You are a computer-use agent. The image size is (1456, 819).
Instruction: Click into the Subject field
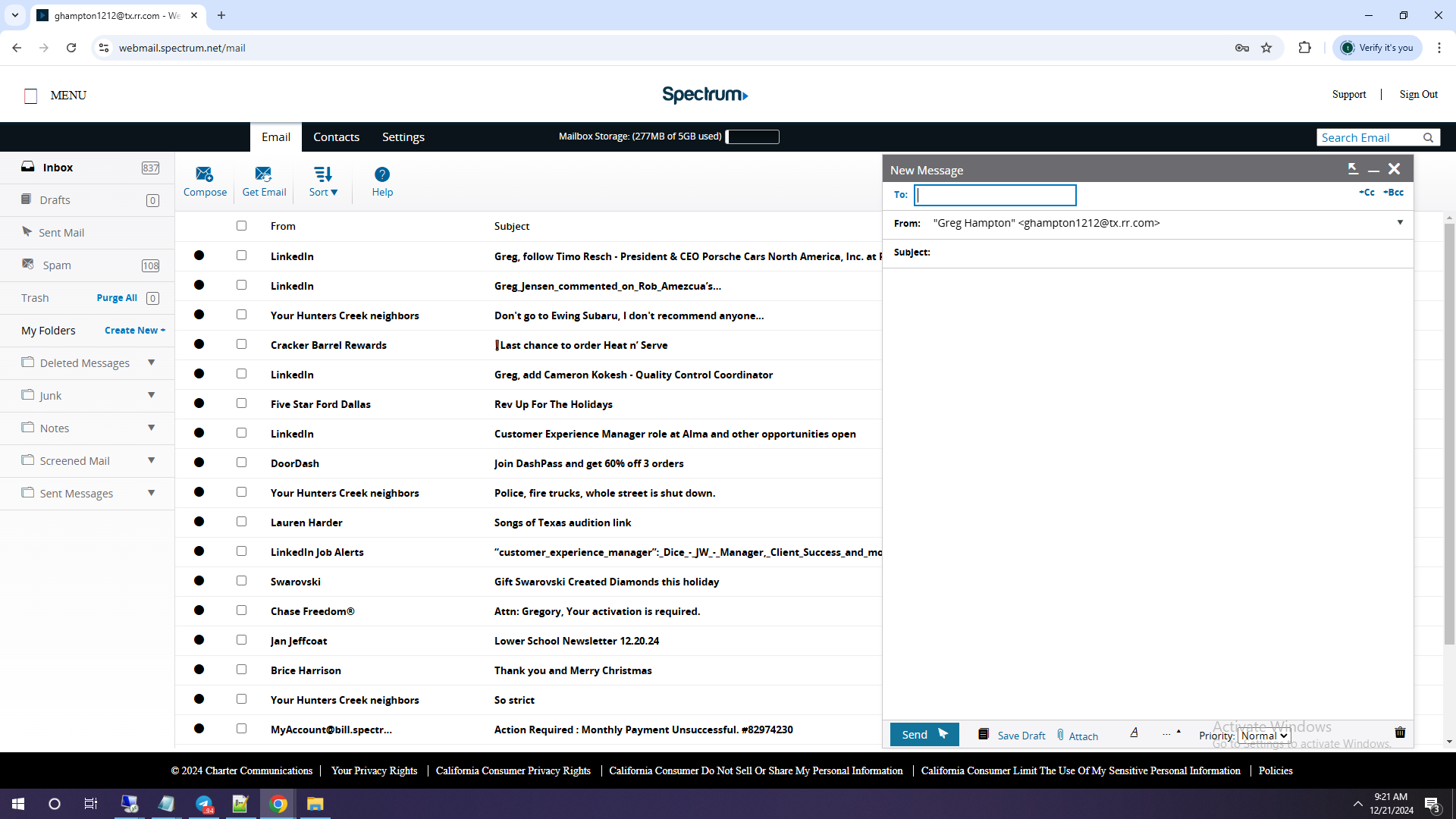pyautogui.click(x=1168, y=253)
